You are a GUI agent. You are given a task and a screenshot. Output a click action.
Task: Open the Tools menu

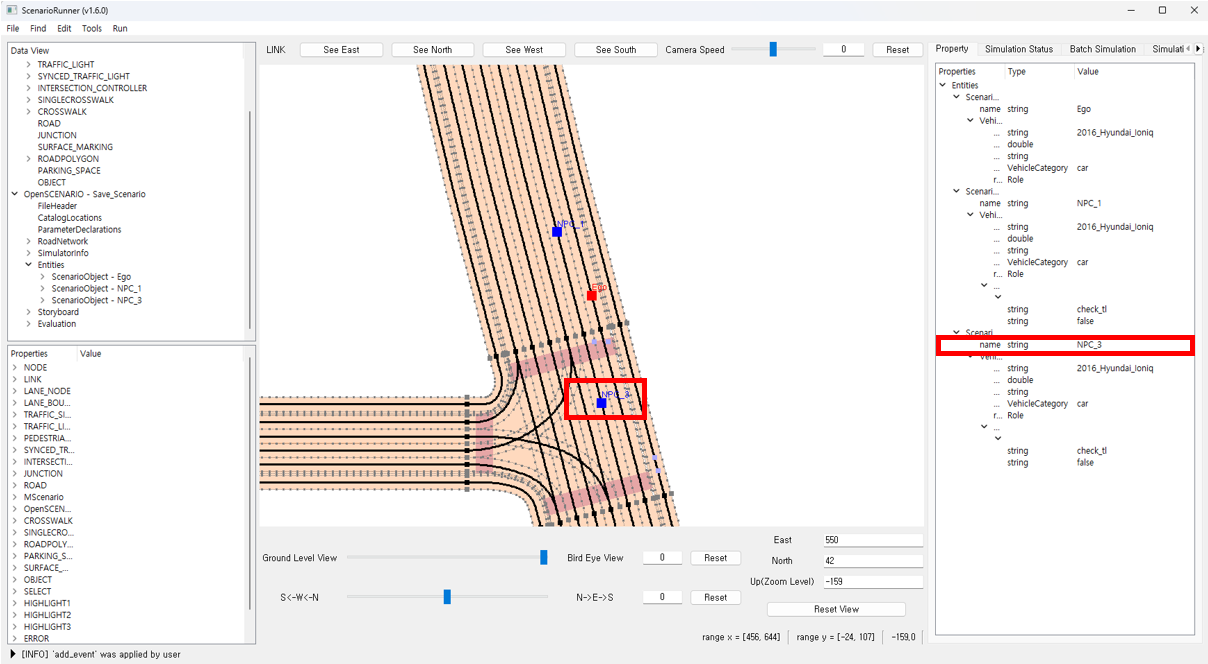[x=92, y=29]
